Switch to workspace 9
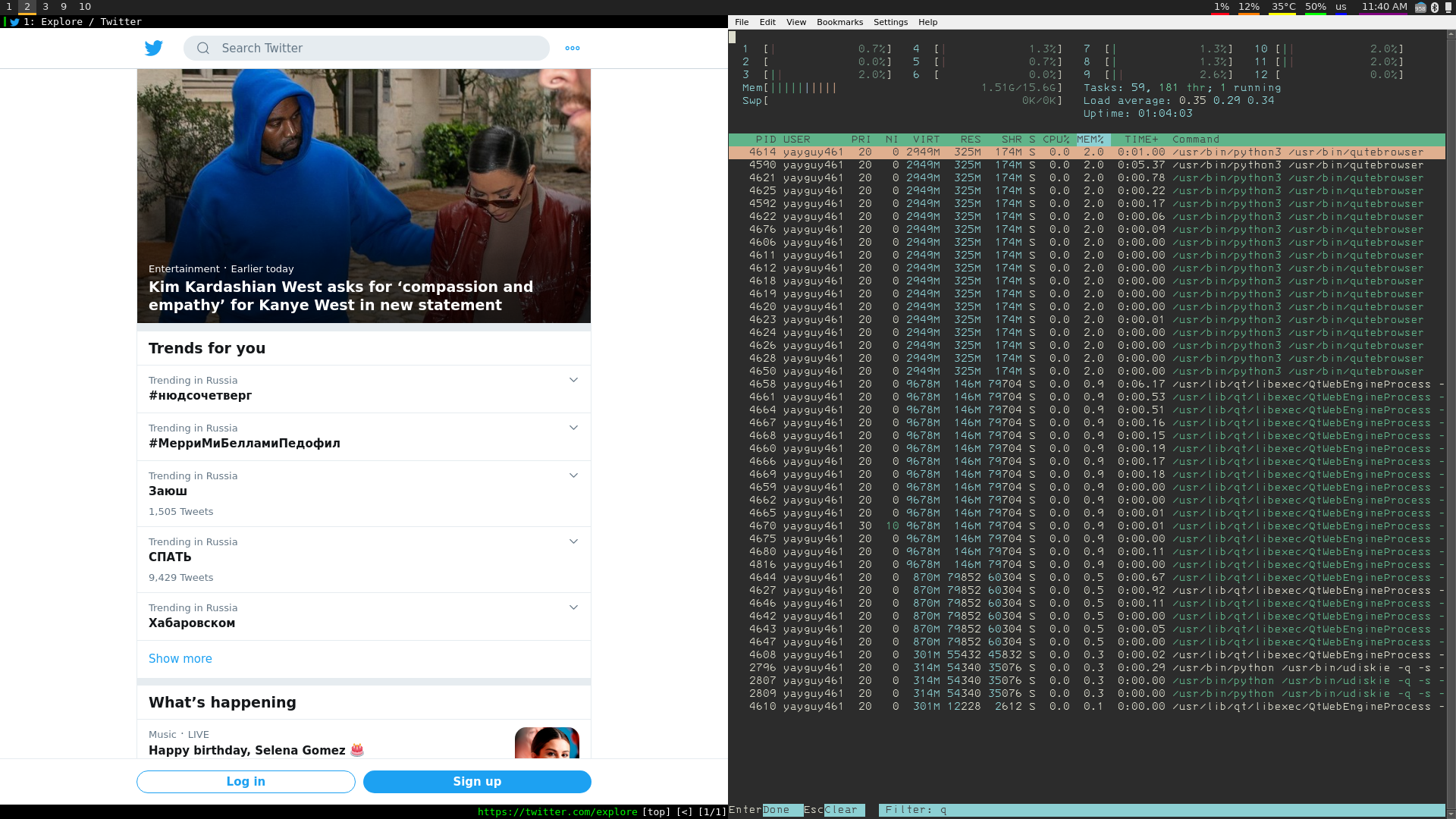This screenshot has height=819, width=1456. (x=64, y=7)
